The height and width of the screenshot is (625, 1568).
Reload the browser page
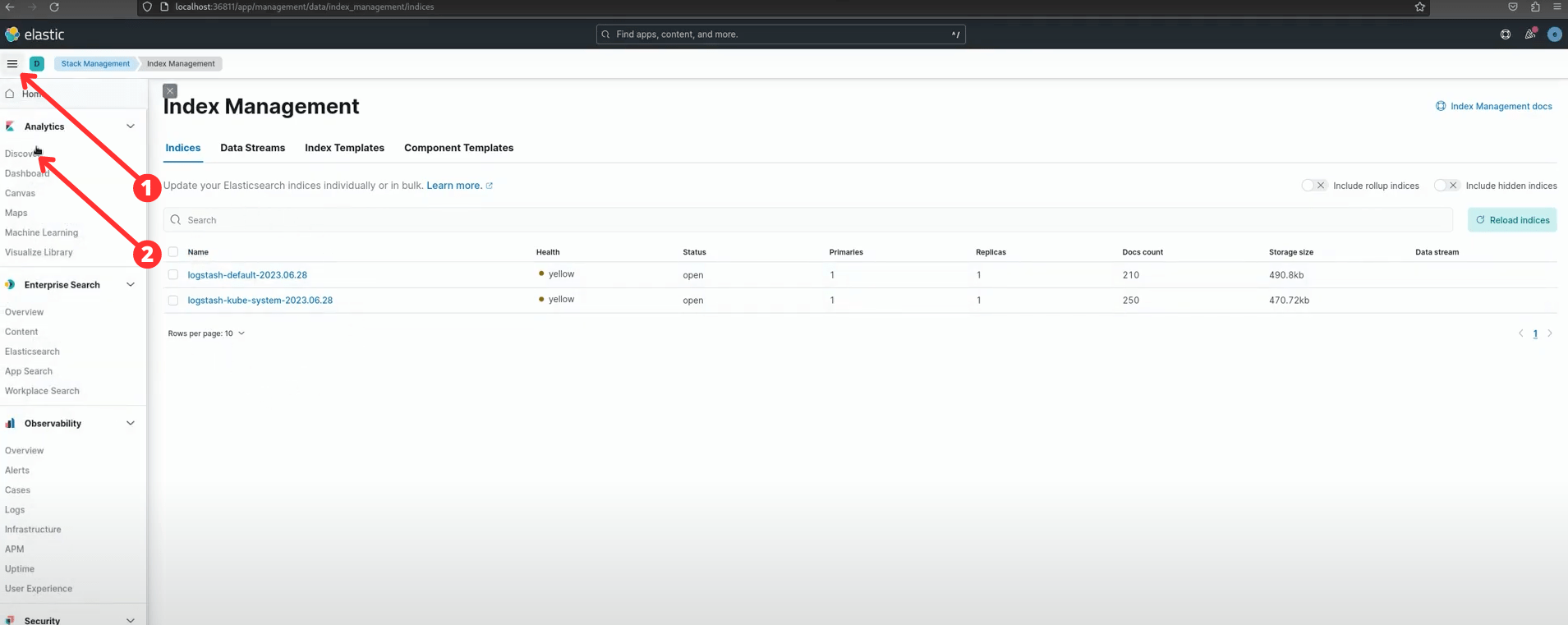click(x=54, y=7)
